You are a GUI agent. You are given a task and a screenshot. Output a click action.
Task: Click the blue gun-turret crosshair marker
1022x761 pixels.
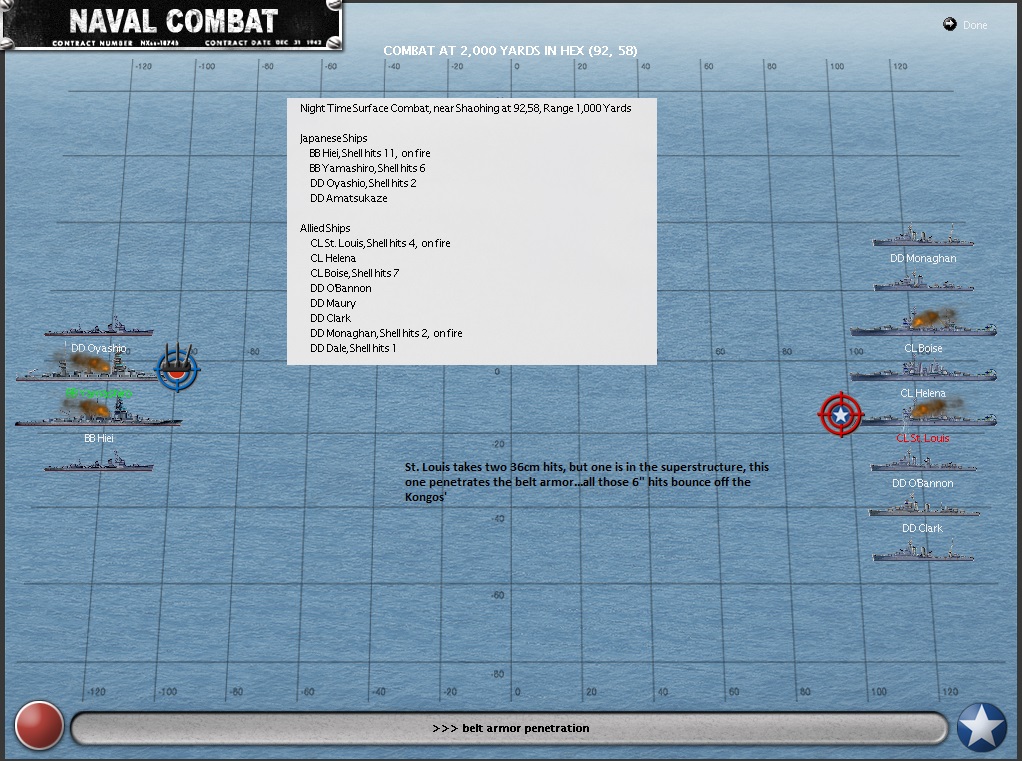177,367
